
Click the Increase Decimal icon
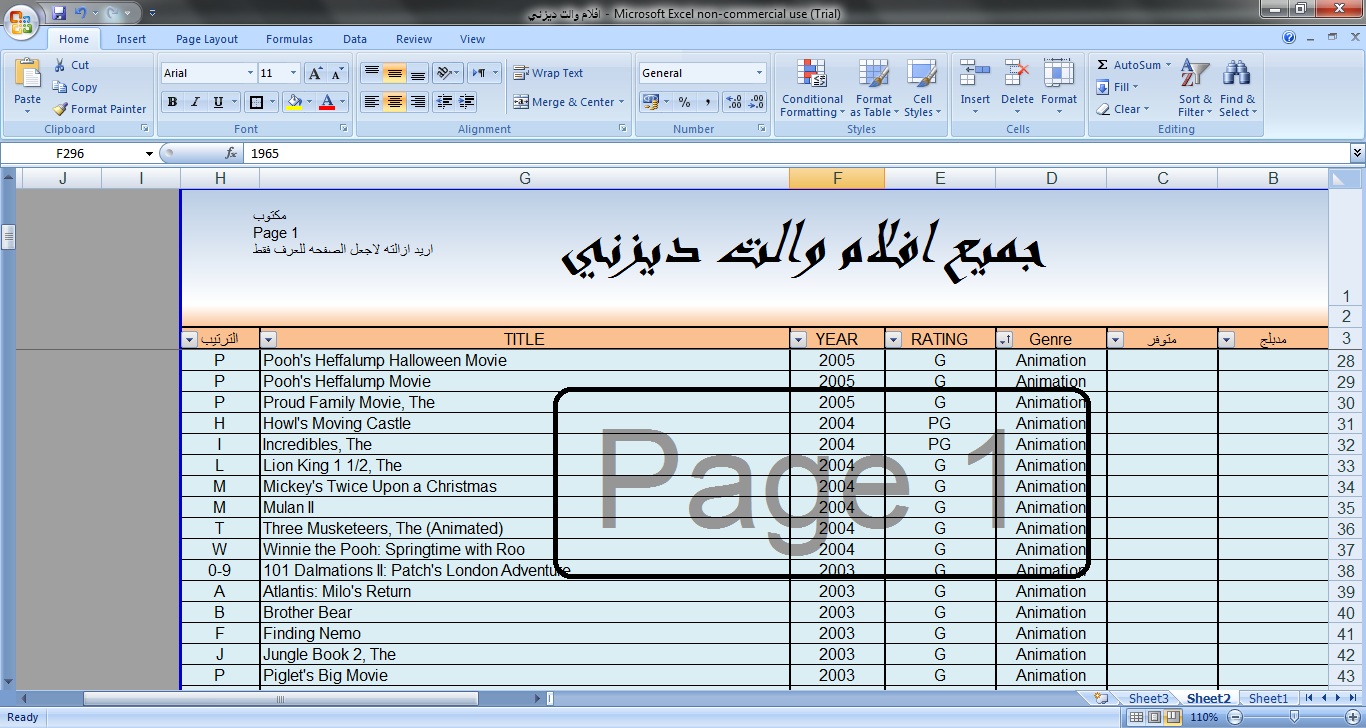coord(733,102)
